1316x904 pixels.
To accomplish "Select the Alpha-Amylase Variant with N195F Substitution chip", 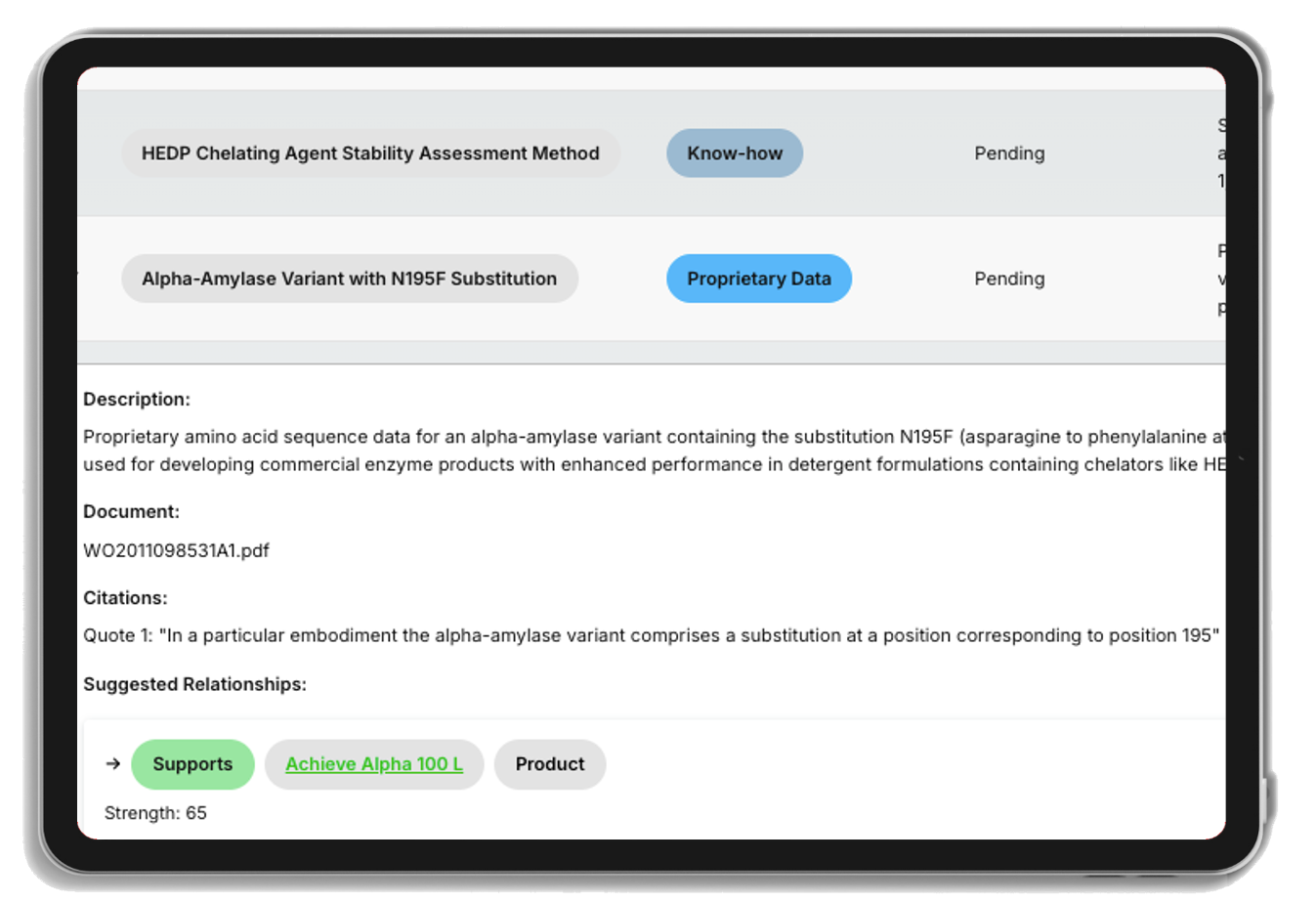I will coord(349,279).
